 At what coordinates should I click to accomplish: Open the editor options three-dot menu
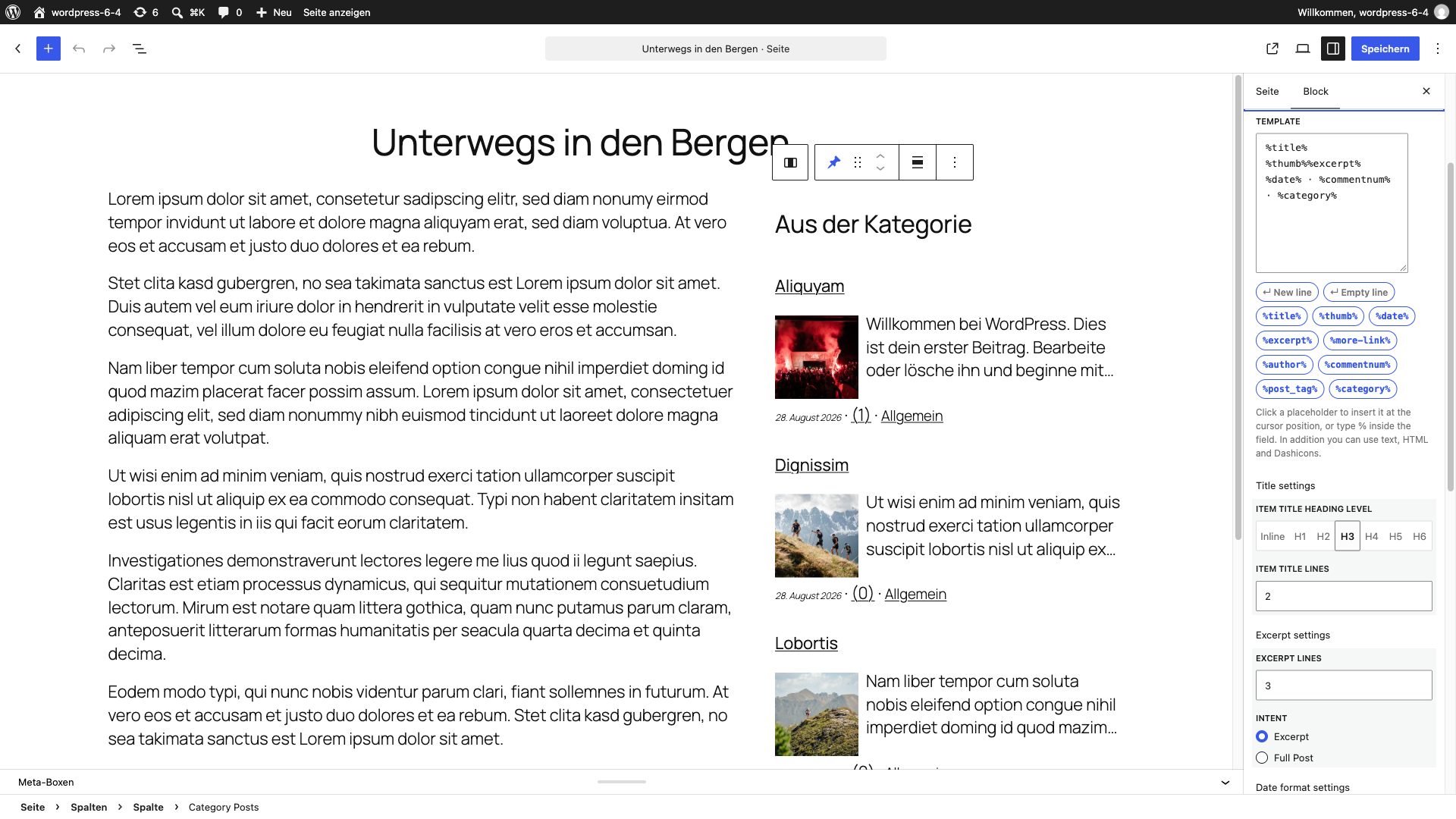1438,49
